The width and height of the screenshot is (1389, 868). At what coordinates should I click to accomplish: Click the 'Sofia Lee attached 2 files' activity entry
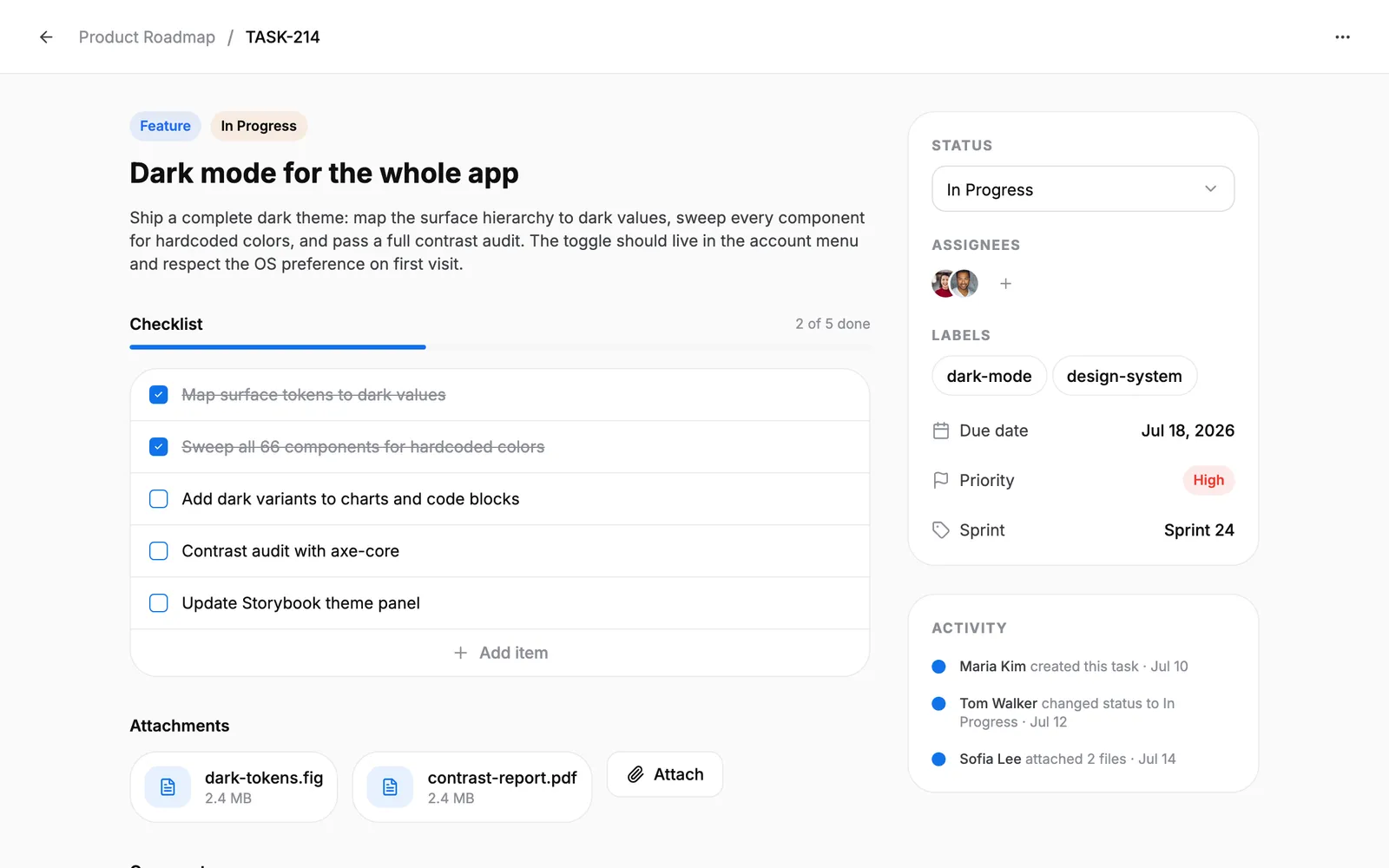[1068, 759]
